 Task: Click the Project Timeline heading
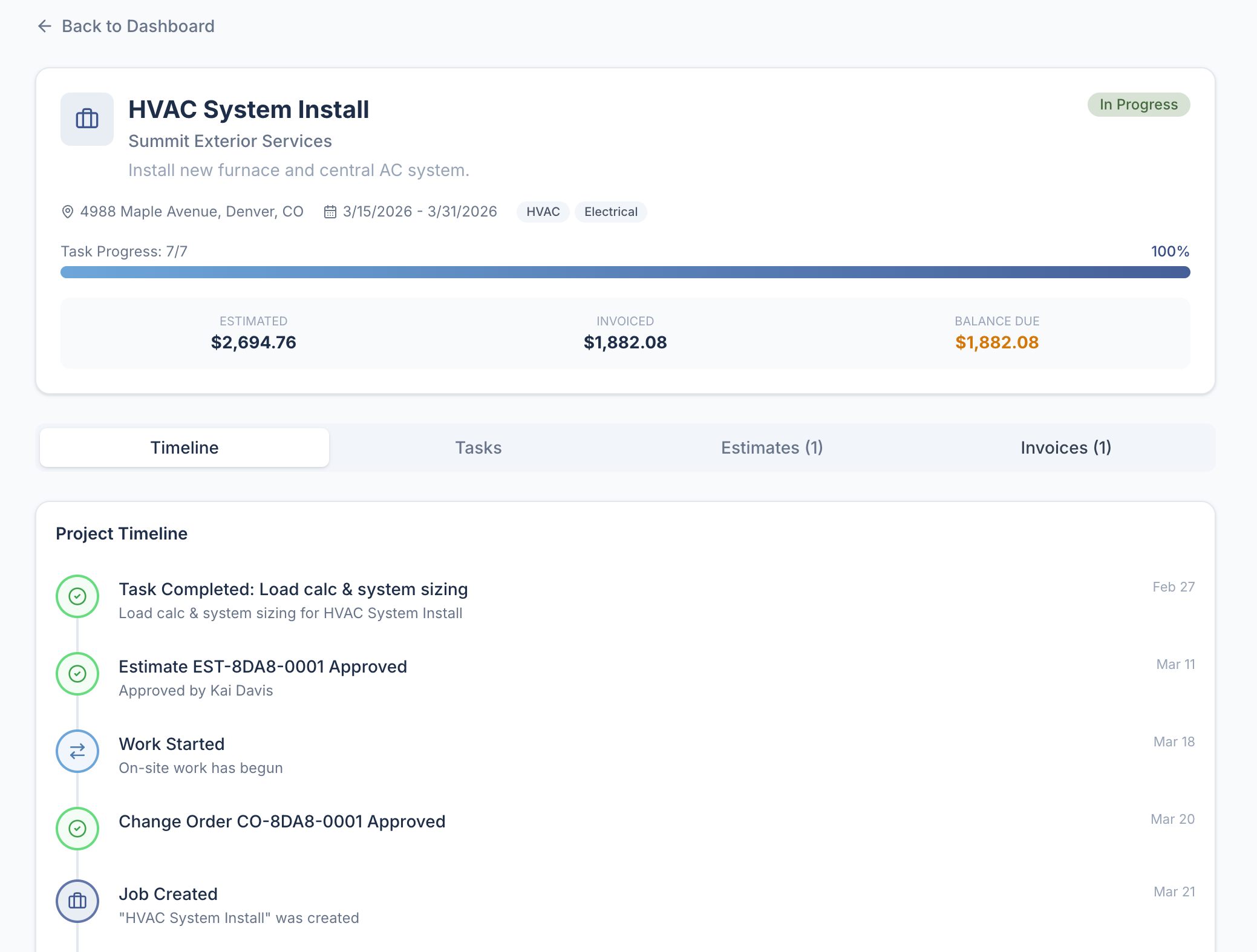coord(122,533)
